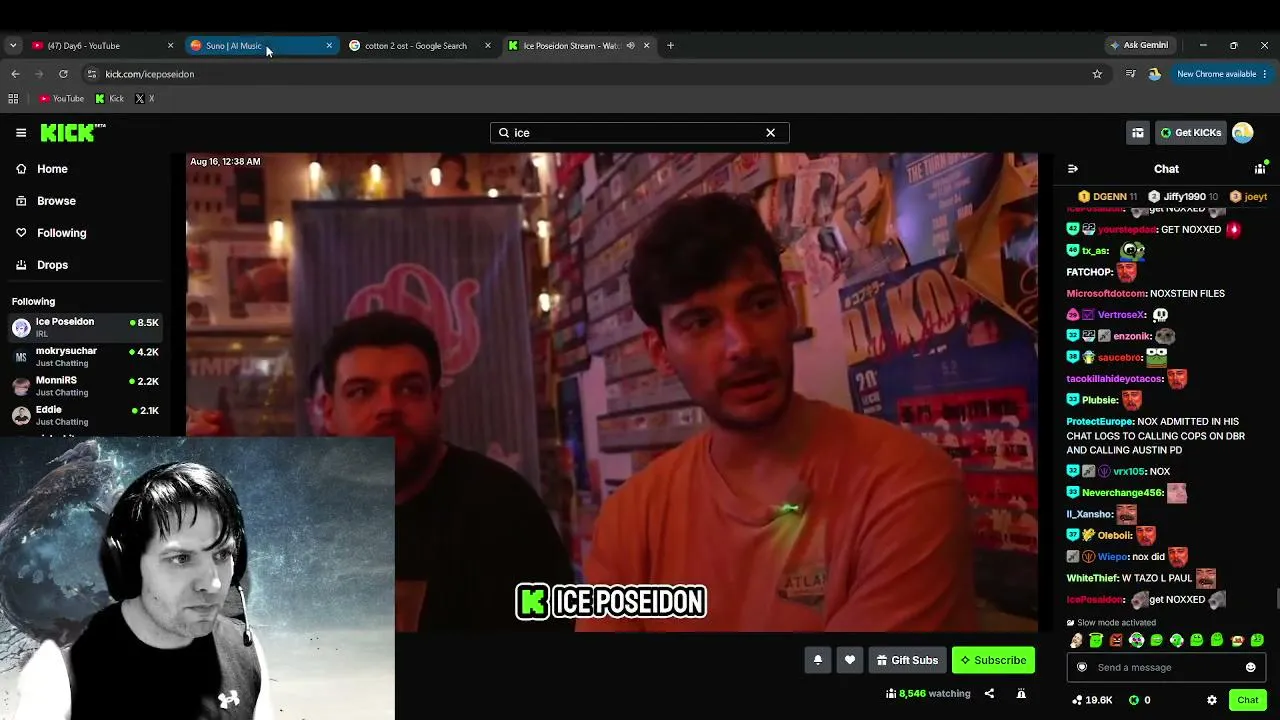Open Eddie followed channel
The width and height of the screenshot is (1280, 720).
[85, 415]
